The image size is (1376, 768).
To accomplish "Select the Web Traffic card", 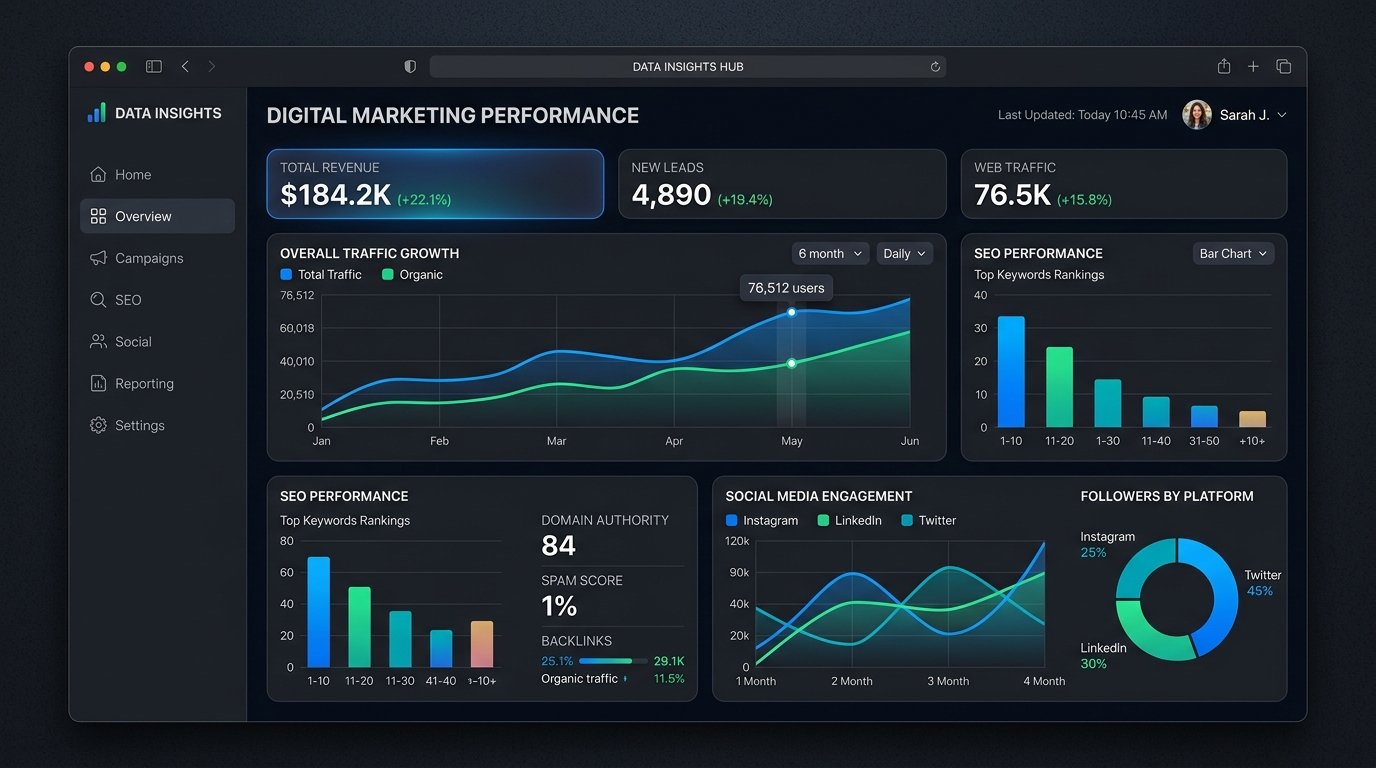I will [x=1124, y=184].
